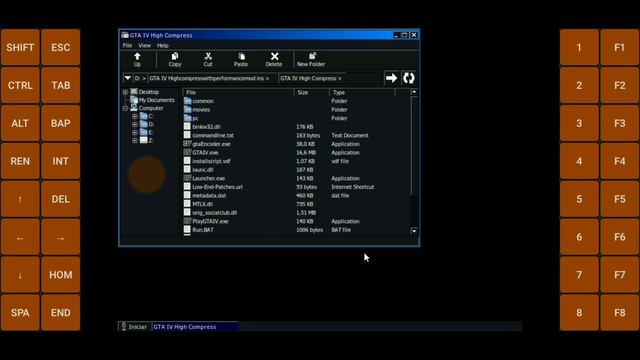Tap the TAB overlay key

[60, 85]
